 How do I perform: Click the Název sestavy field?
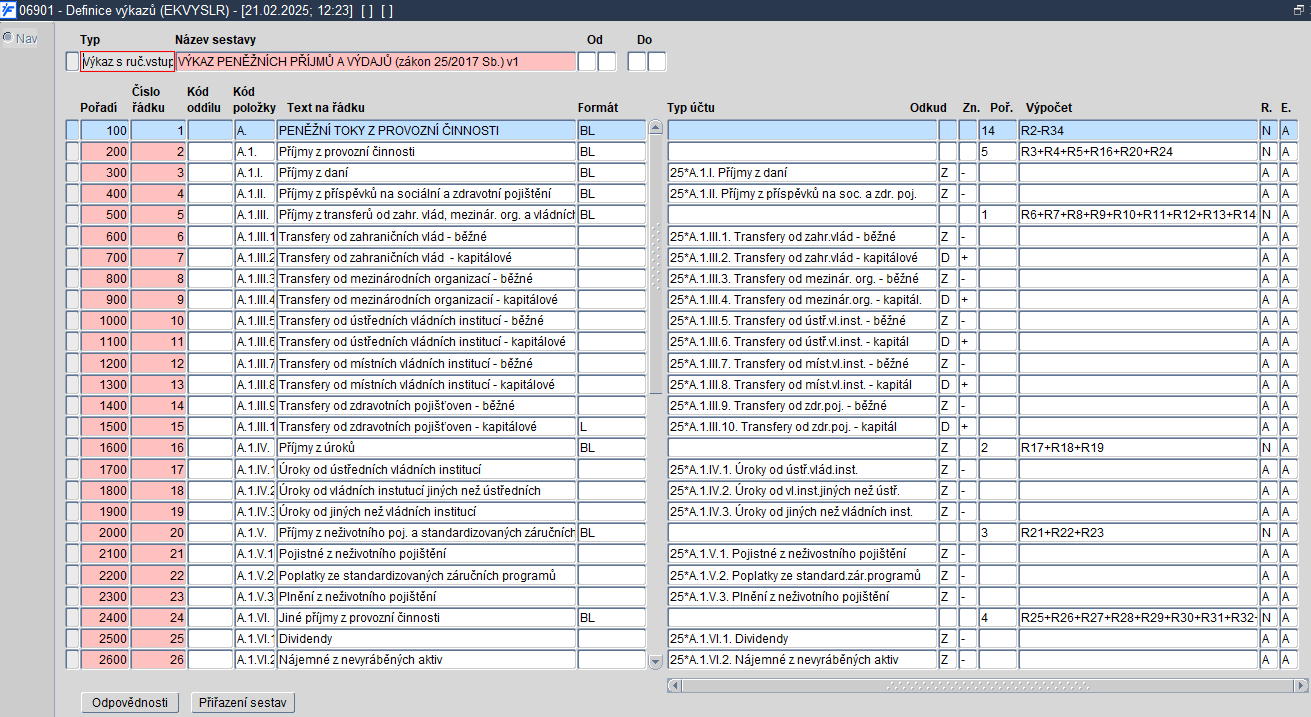pyautogui.click(x=376, y=62)
